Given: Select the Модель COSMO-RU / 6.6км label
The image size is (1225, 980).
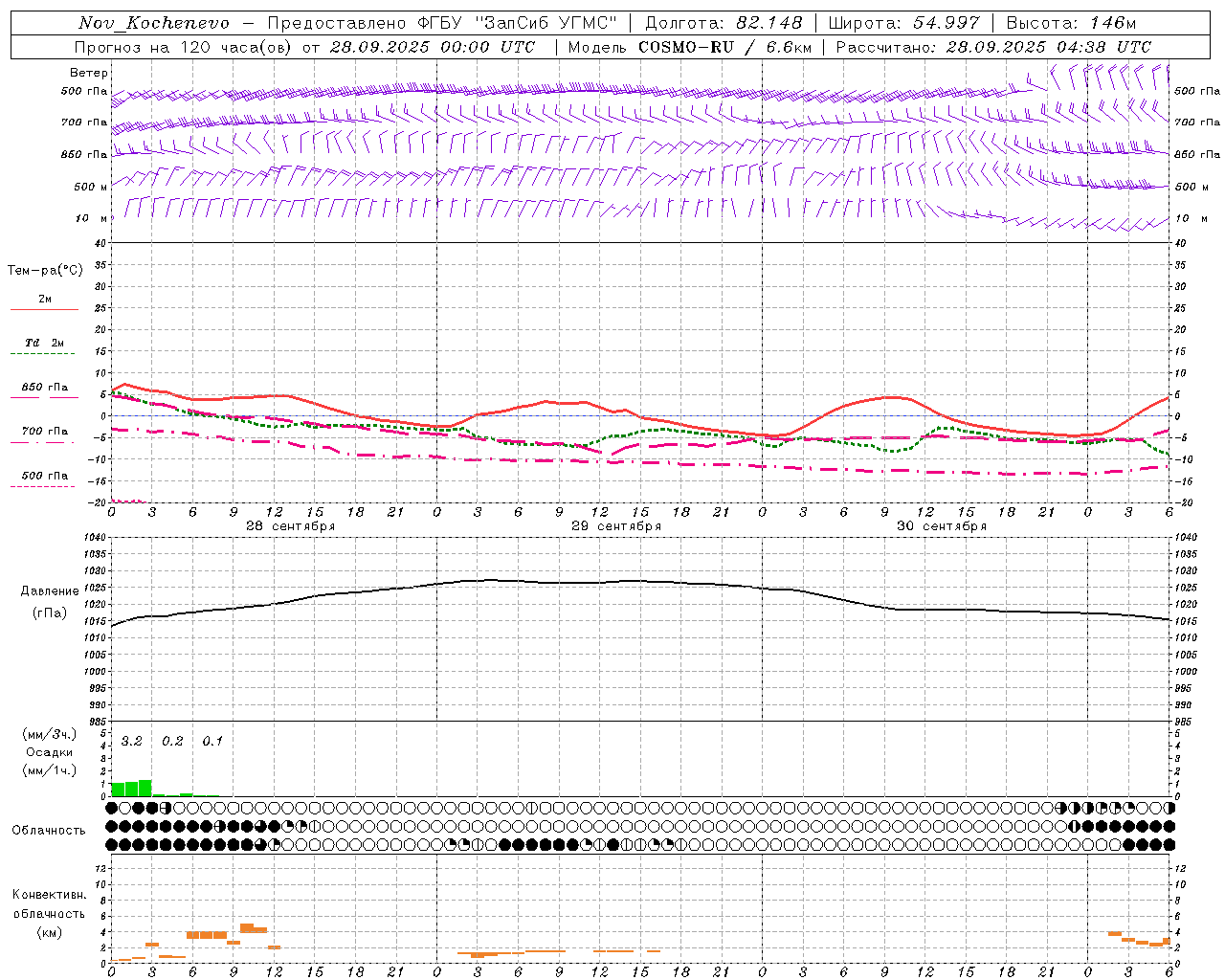Looking at the screenshot, I should [x=690, y=47].
